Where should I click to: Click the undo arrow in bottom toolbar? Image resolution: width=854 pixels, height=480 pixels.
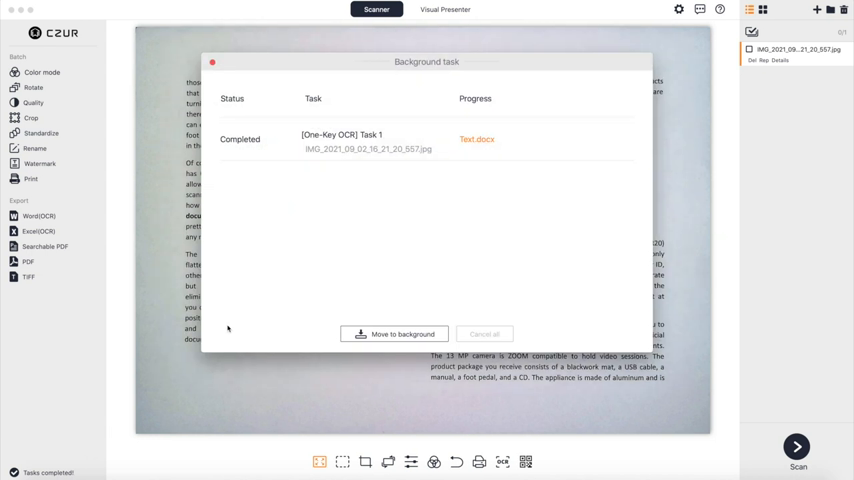456,462
